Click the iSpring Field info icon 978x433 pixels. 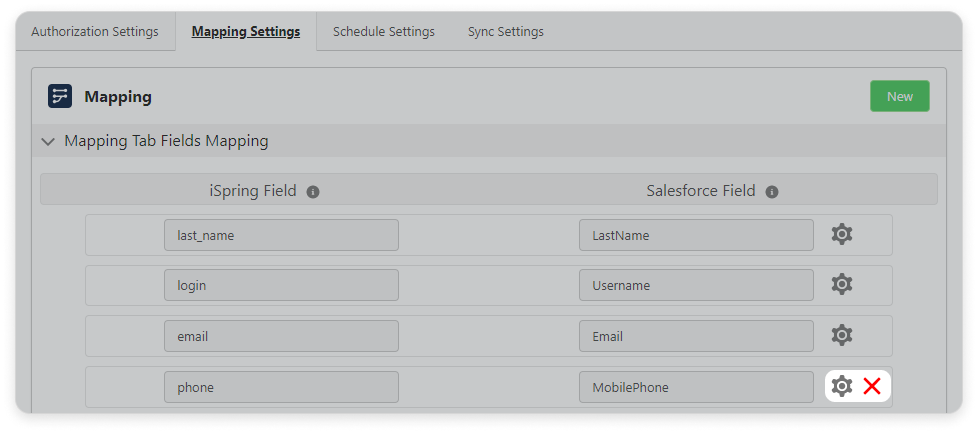pyautogui.click(x=313, y=191)
